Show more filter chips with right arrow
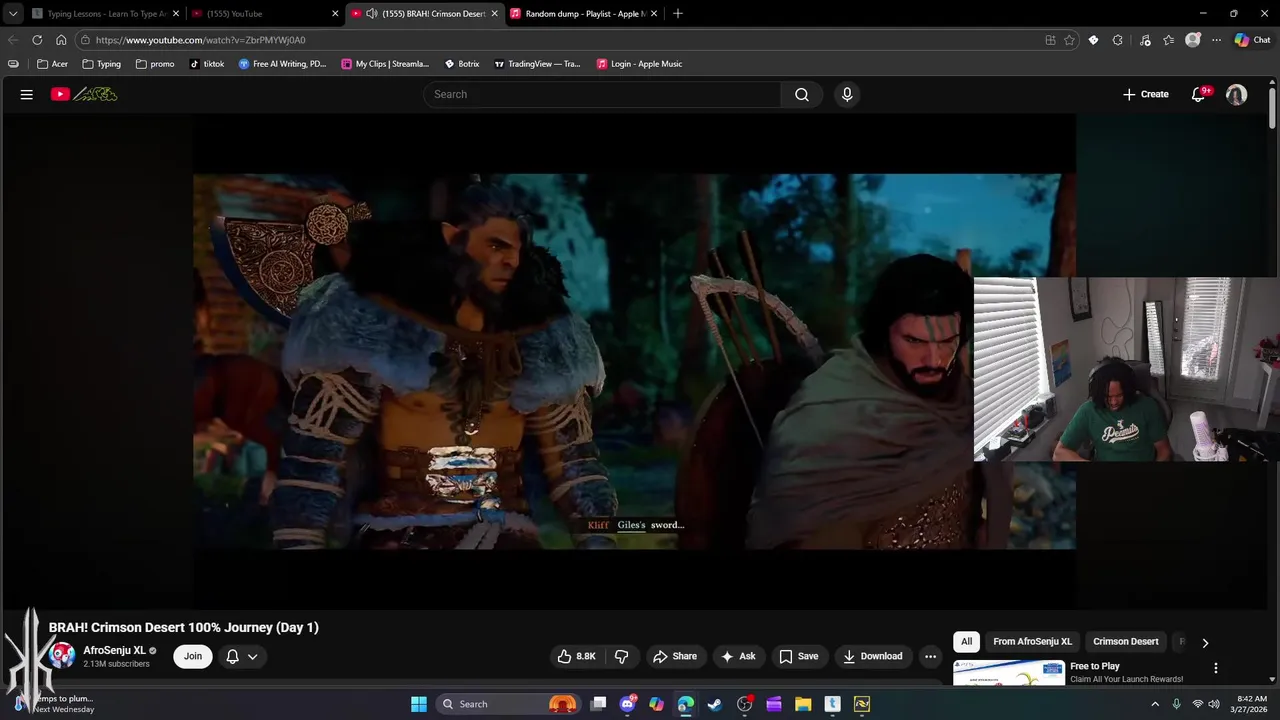Viewport: 1280px width, 720px height. click(1205, 643)
